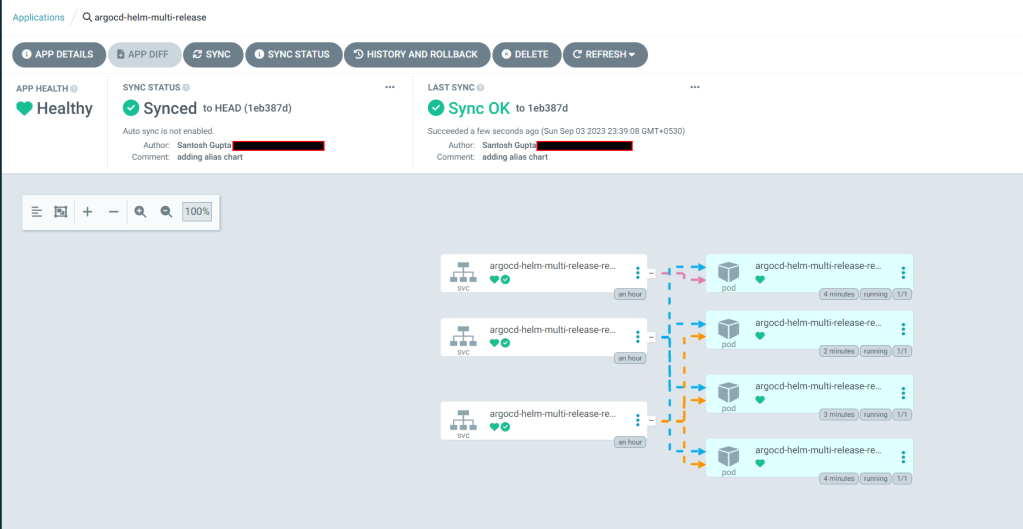This screenshot has width=1023, height=529.
Task: Start a SYNC of the application
Action: (213, 54)
